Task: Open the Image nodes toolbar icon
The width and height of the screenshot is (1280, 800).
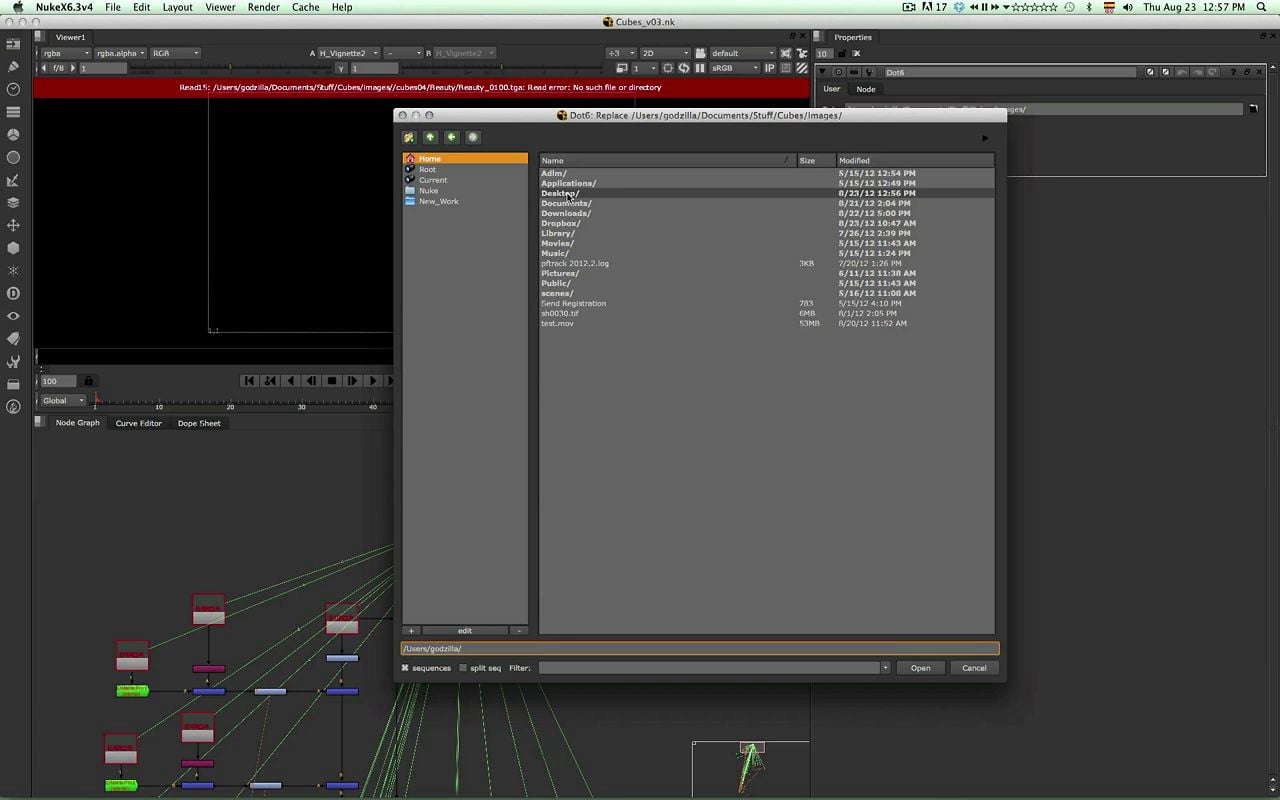Action: click(x=13, y=44)
